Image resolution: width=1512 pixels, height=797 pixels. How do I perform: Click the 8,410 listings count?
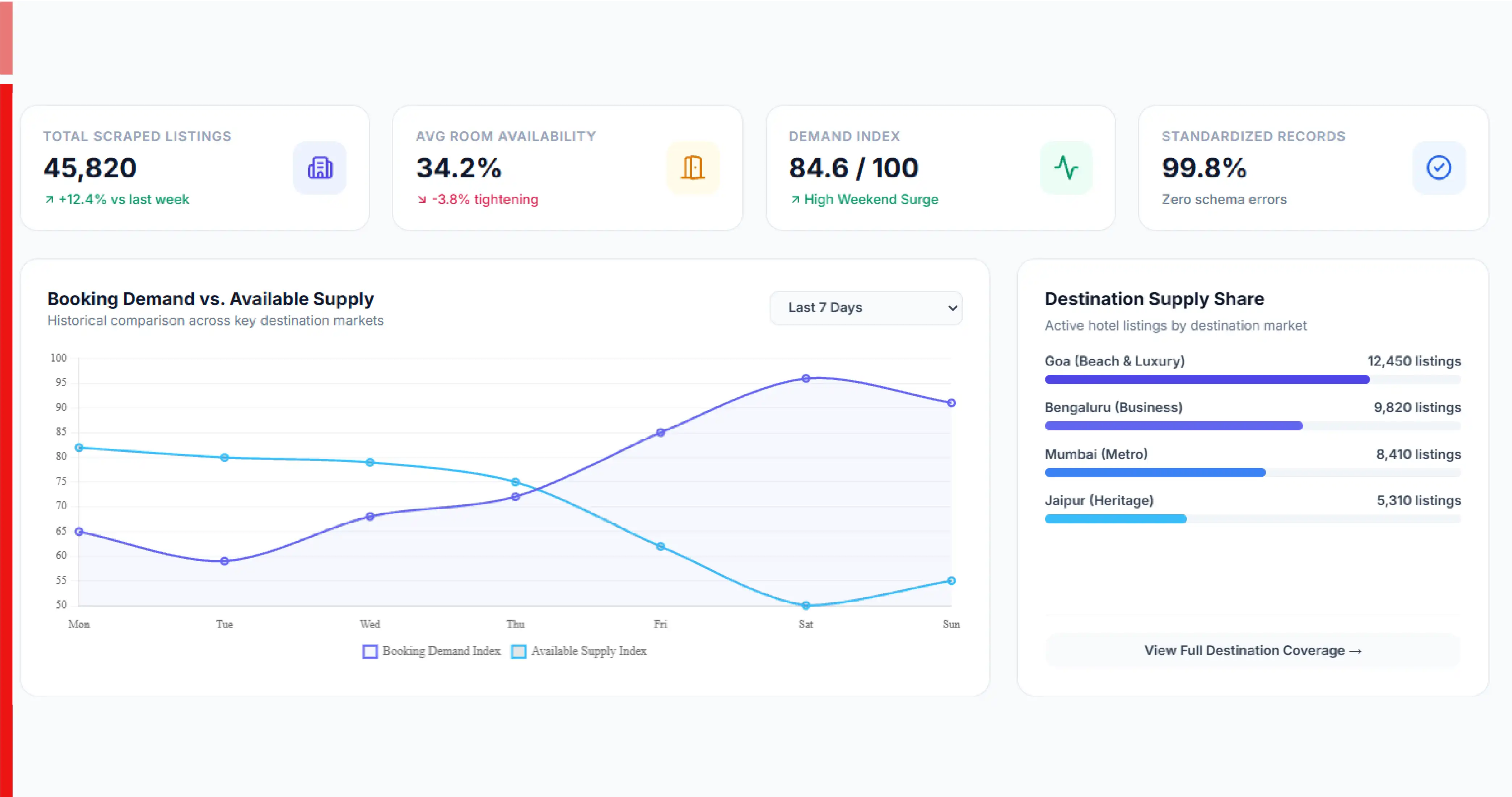click(x=1419, y=454)
